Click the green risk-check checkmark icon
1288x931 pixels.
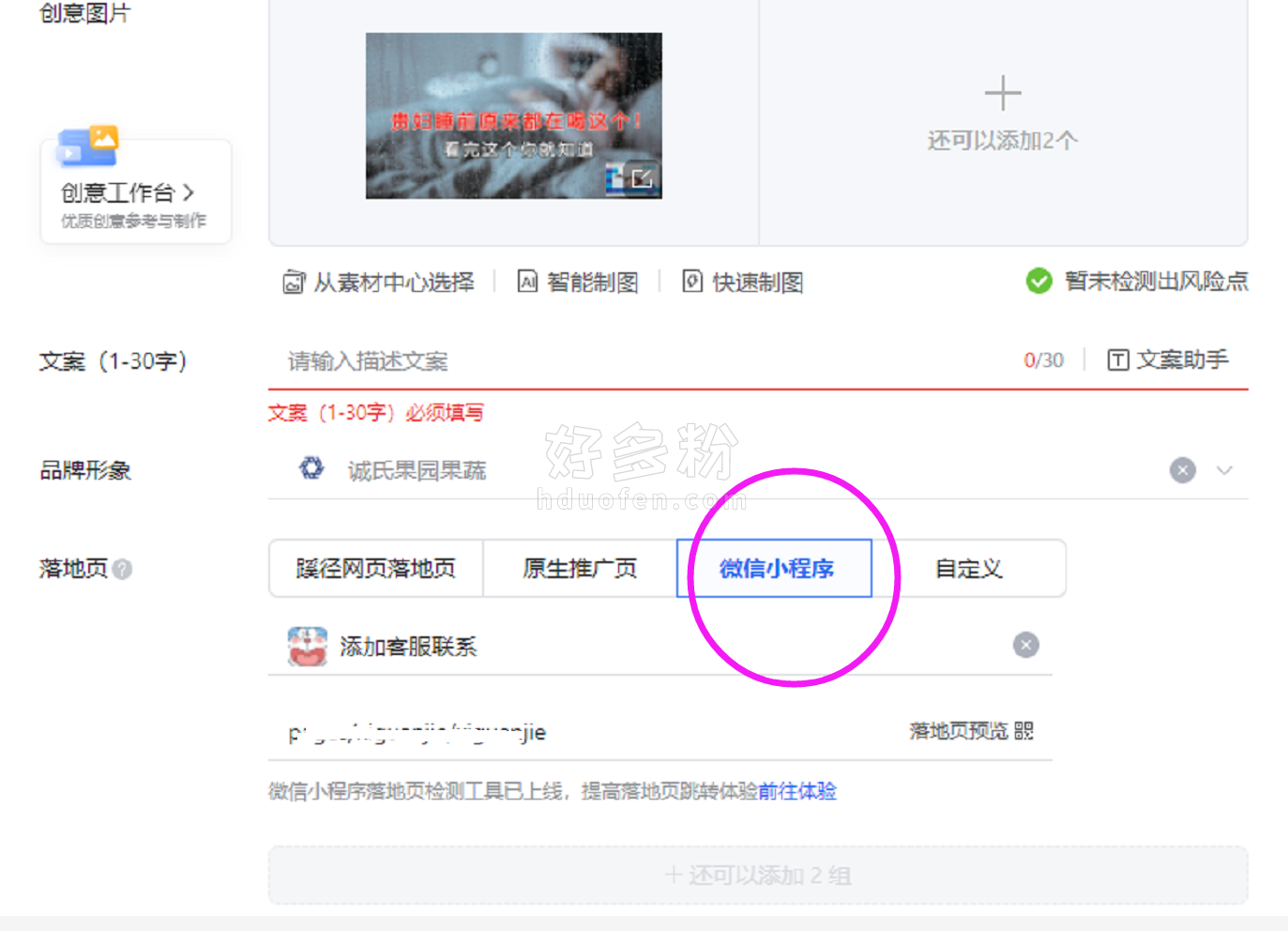(x=1038, y=281)
